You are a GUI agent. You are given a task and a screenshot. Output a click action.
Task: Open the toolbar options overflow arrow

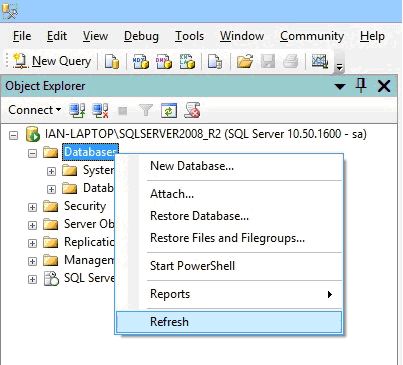[x=339, y=67]
